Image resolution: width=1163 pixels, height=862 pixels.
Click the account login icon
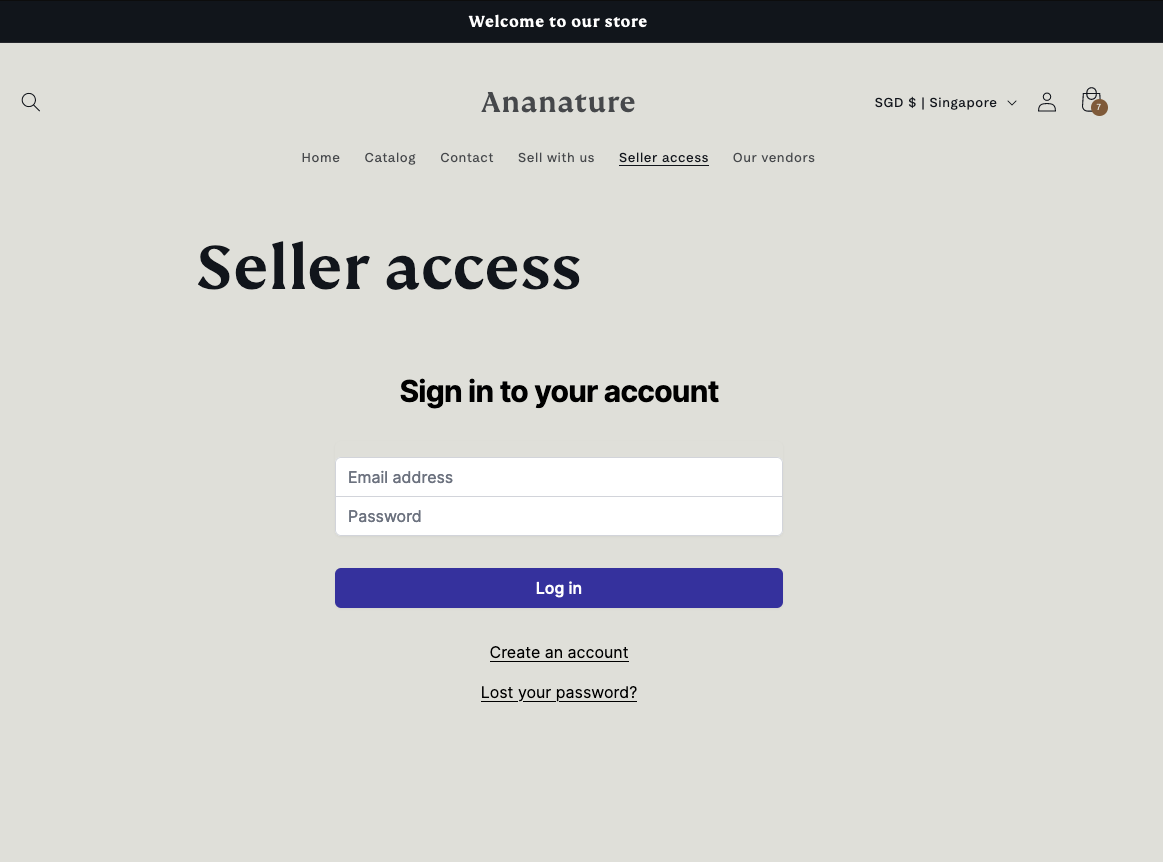(x=1047, y=102)
